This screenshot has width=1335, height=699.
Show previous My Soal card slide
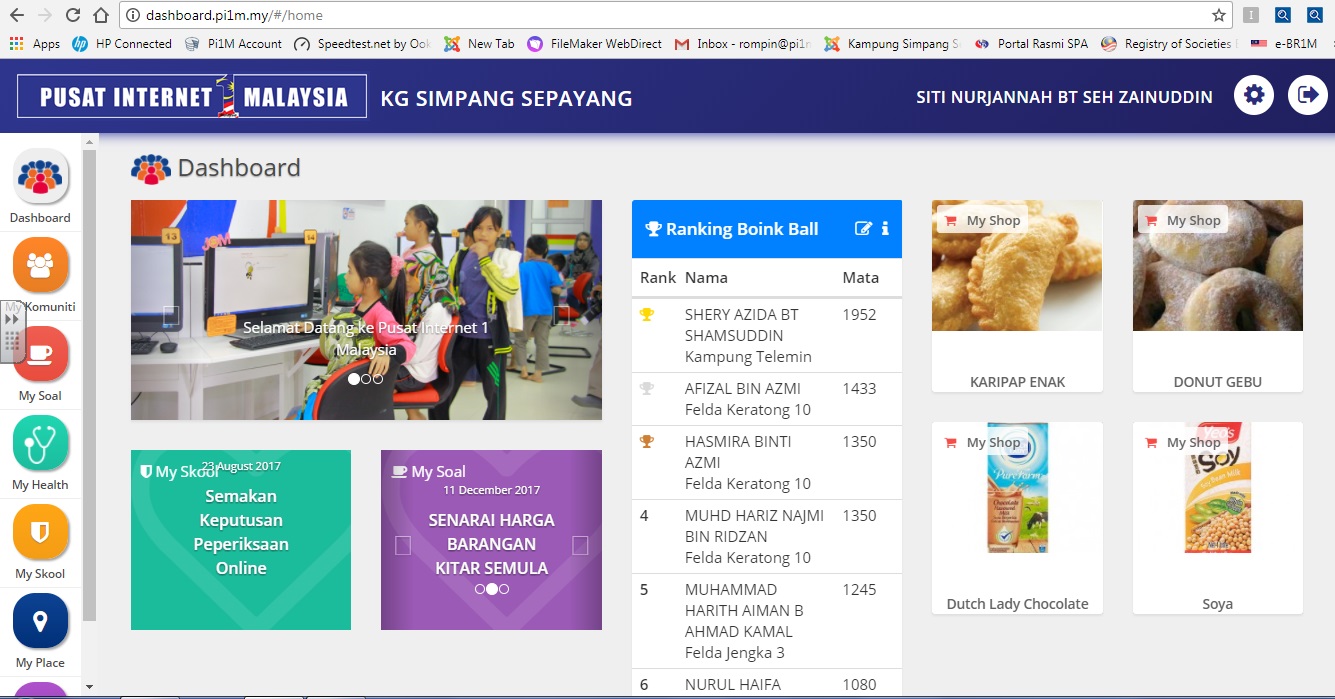tap(403, 545)
